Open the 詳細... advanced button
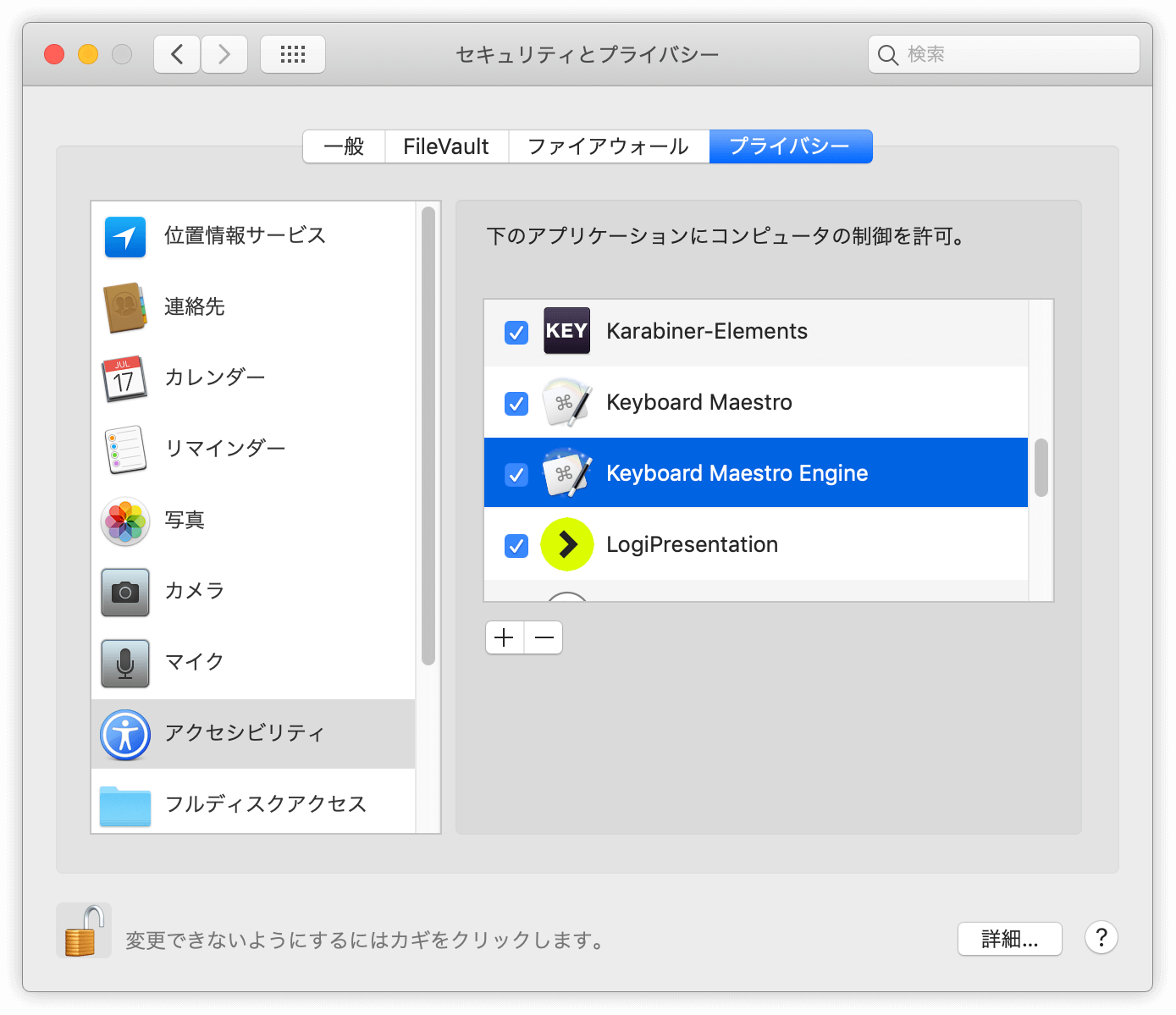Image resolution: width=1176 pixels, height=1015 pixels. (1010, 939)
